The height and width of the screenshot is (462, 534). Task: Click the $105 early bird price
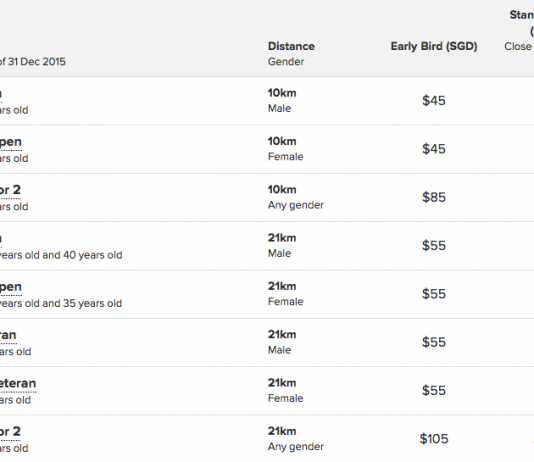pyautogui.click(x=434, y=439)
